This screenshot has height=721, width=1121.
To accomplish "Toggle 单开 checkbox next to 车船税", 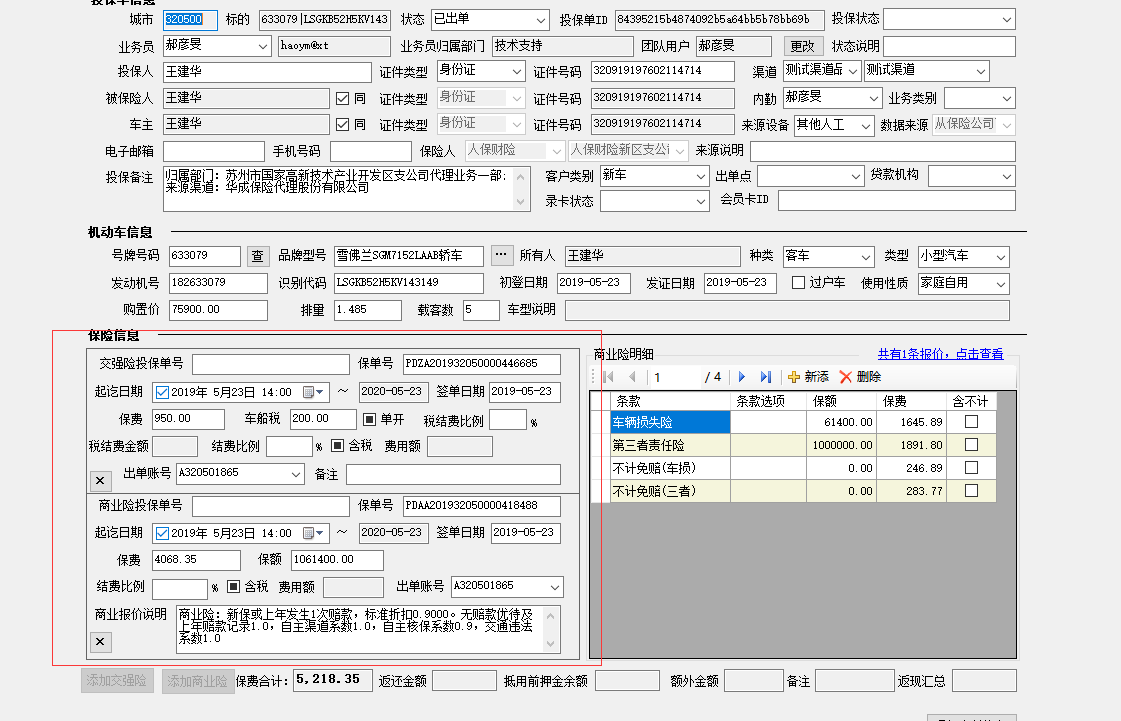I will coord(369,419).
